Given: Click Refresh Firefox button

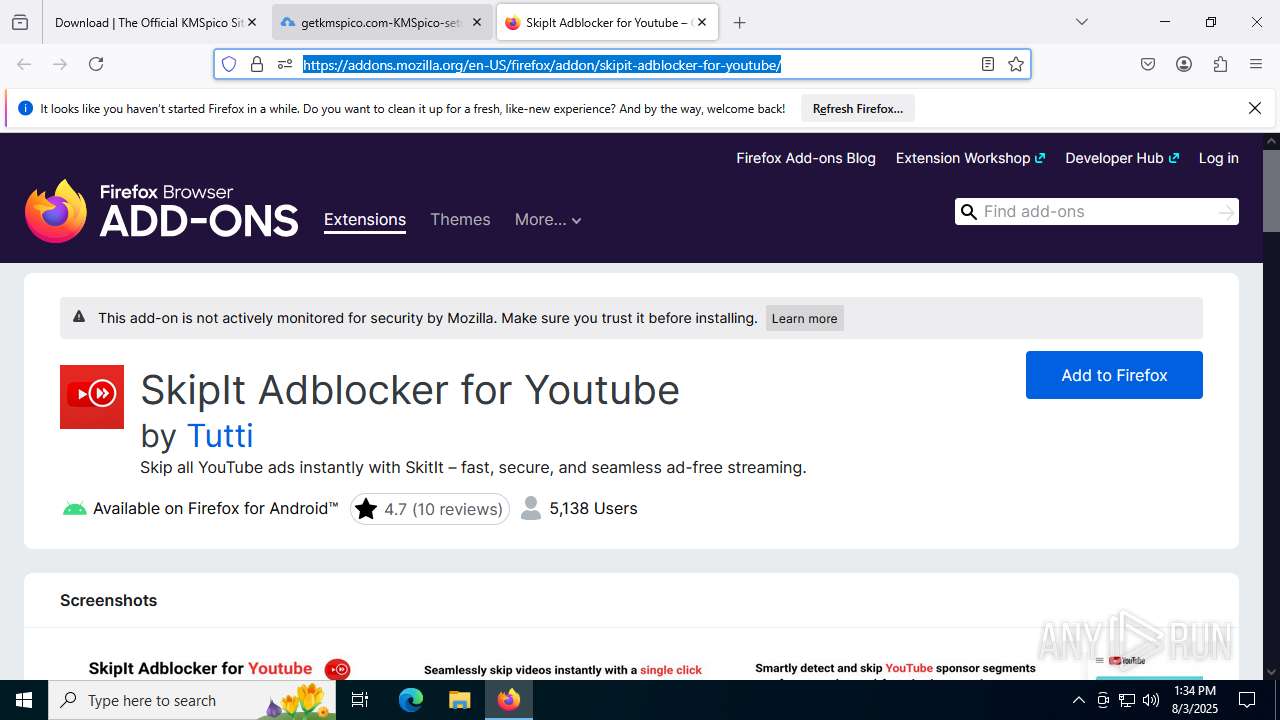Looking at the screenshot, I should tap(858, 108).
